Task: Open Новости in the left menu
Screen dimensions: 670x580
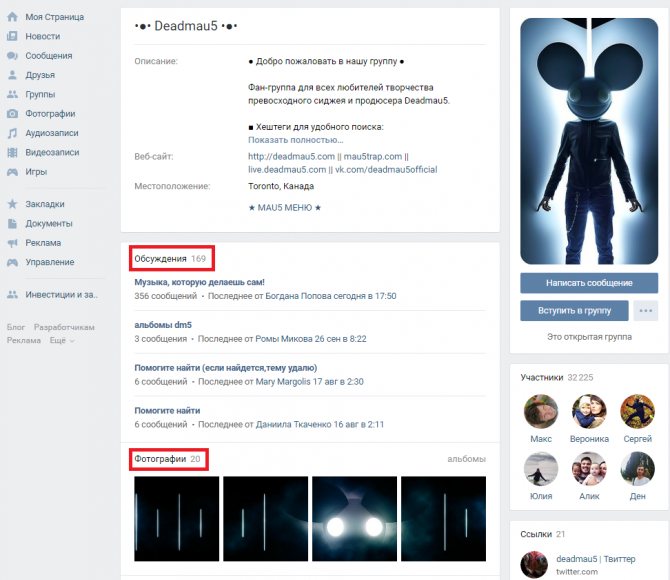Action: point(42,36)
